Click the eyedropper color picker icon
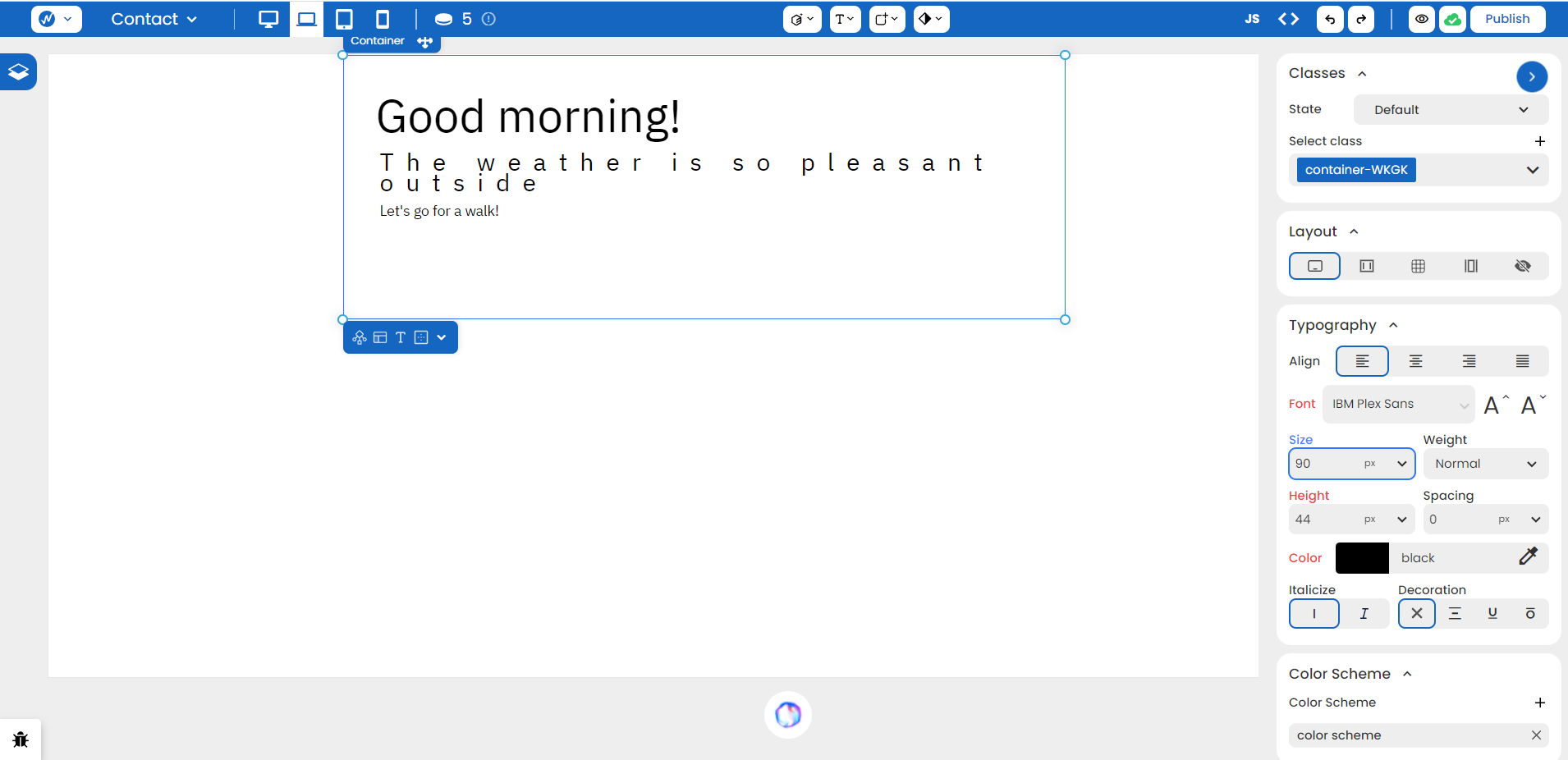1568x760 pixels. tap(1528, 557)
